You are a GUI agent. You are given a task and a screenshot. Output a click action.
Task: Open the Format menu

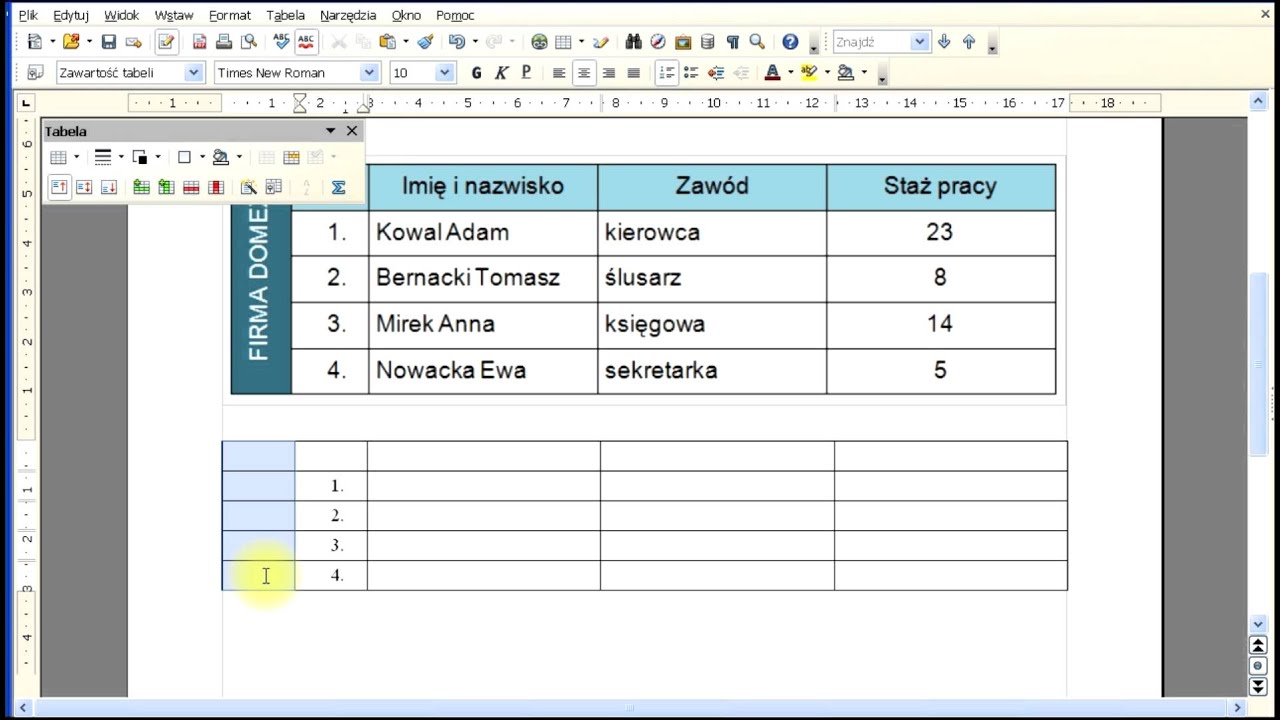click(230, 15)
